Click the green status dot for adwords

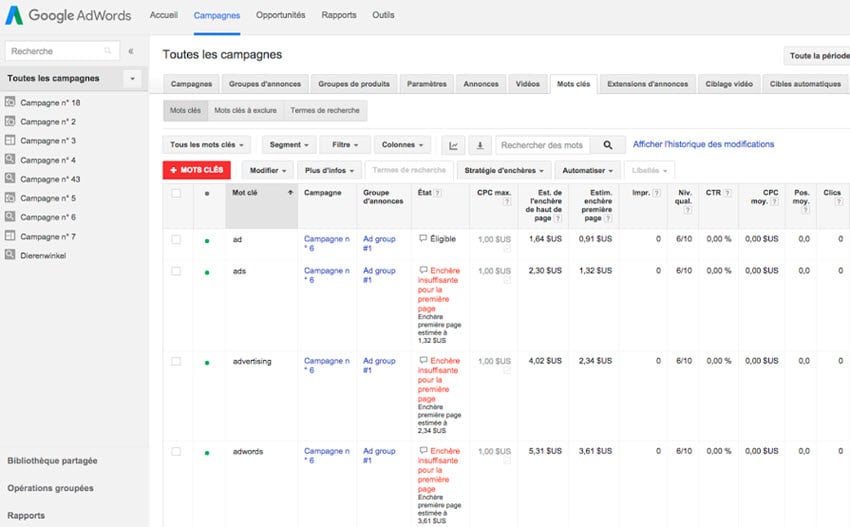207,453
